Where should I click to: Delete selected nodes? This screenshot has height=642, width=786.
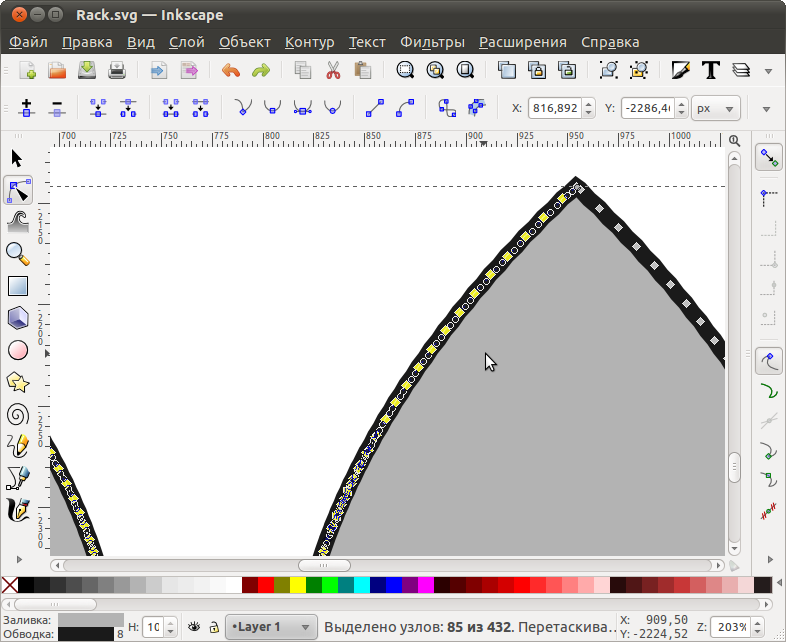tap(57, 108)
